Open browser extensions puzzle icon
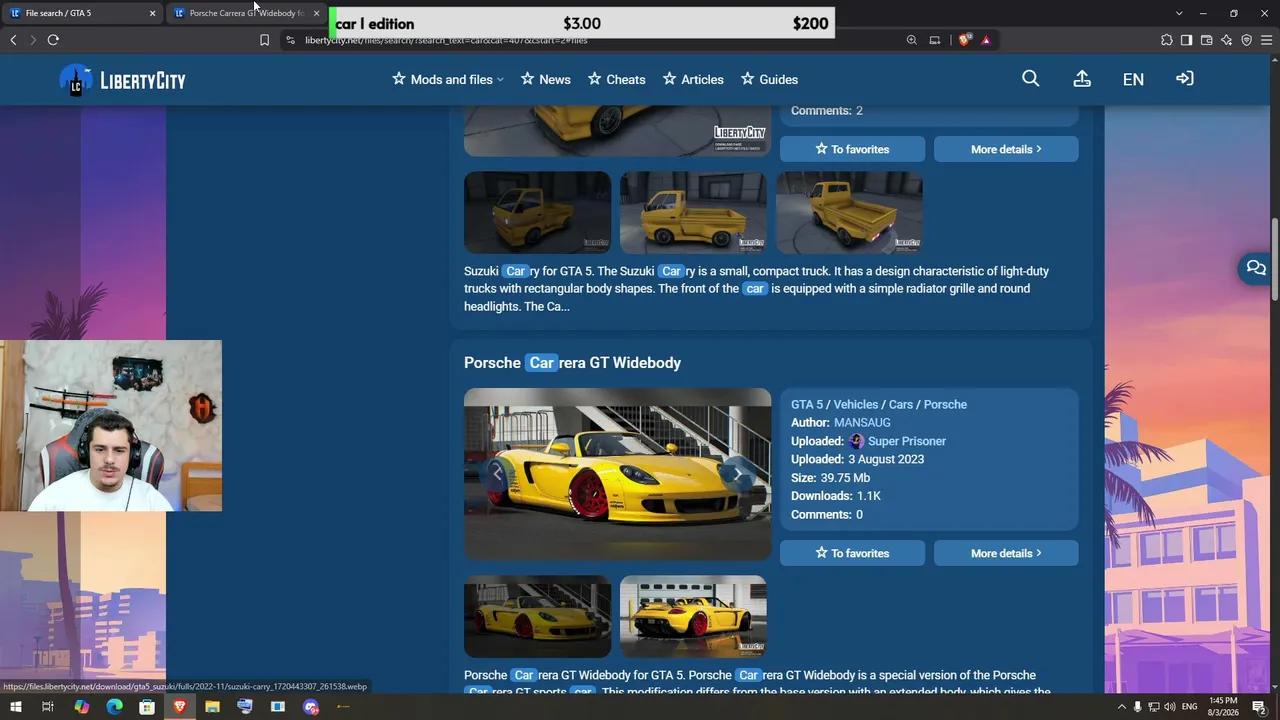The width and height of the screenshot is (1280, 720). 1167,40
